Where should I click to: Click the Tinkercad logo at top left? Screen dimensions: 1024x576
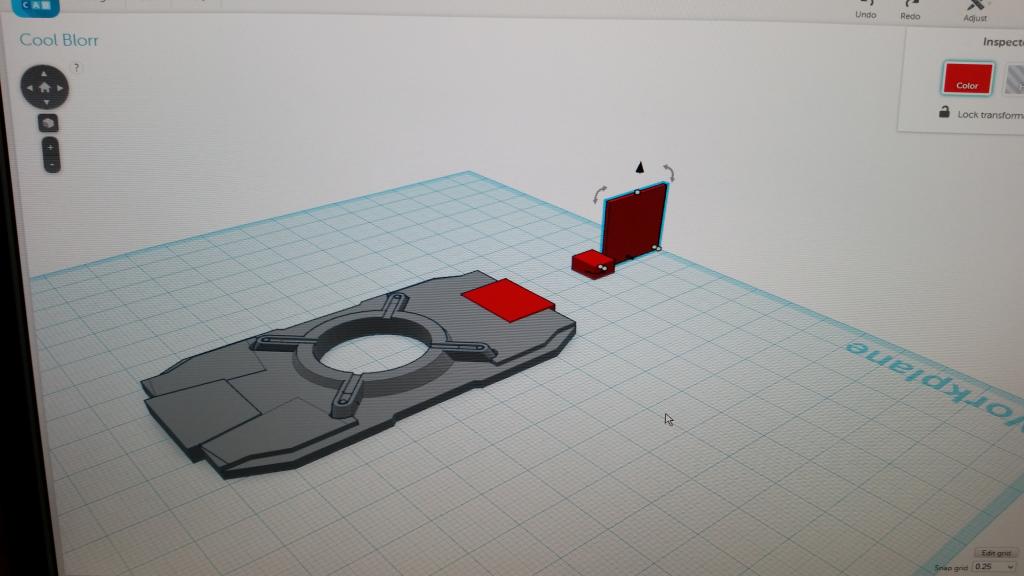tap(35, 7)
